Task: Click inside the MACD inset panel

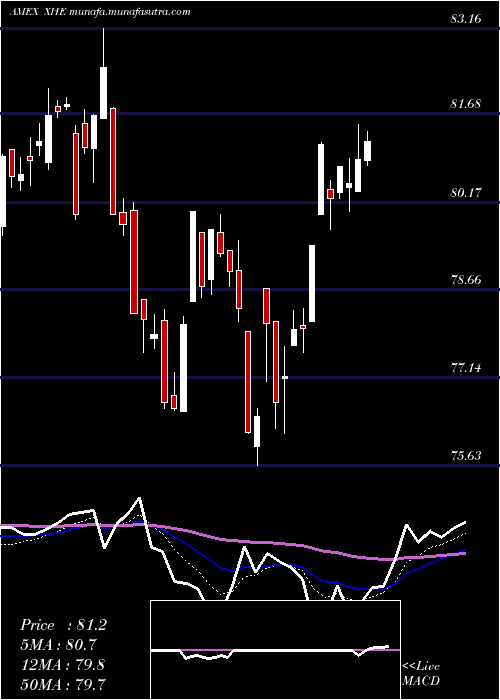Action: tap(275, 650)
